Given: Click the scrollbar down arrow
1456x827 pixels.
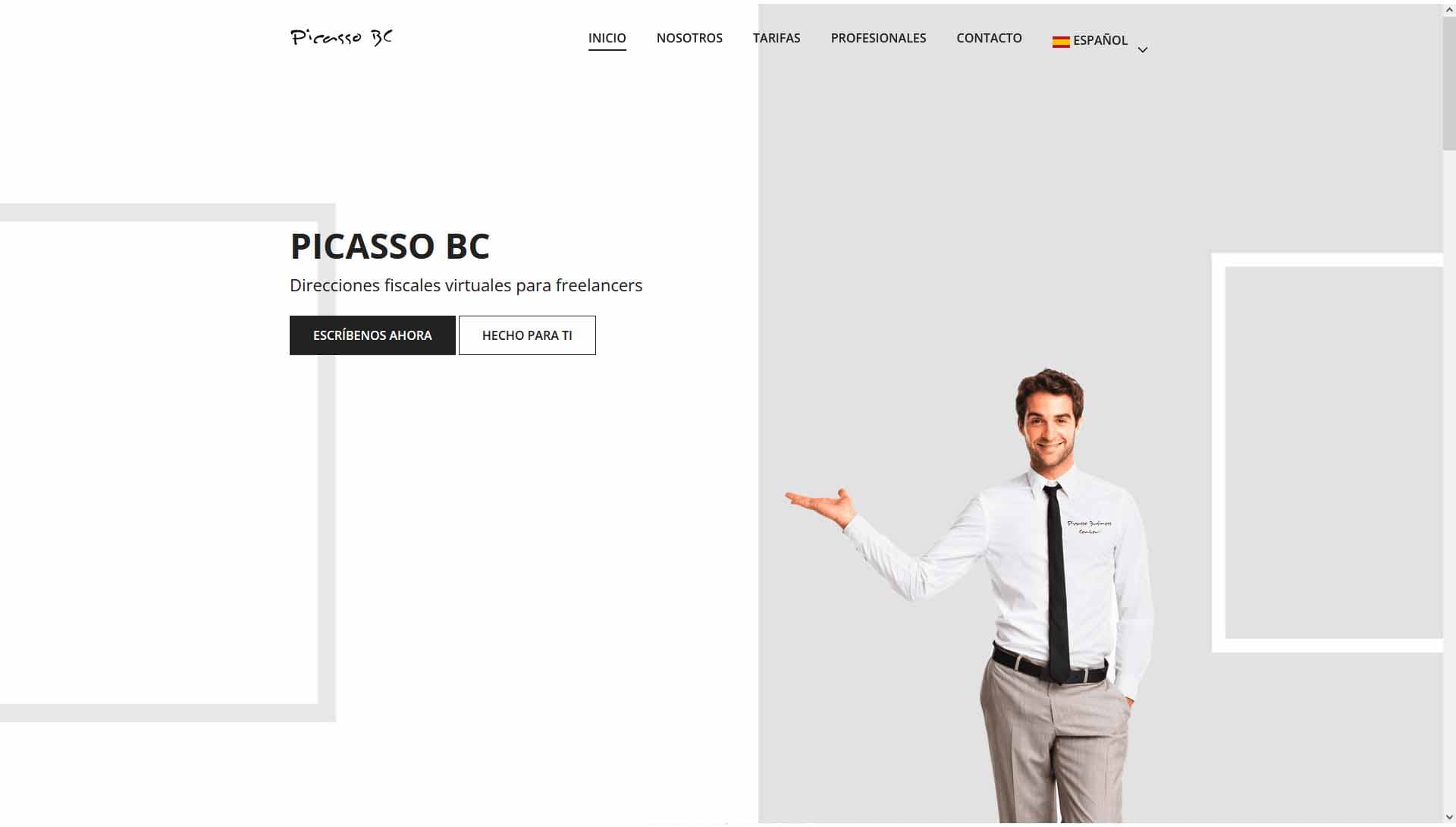Looking at the screenshot, I should coord(1449,817).
